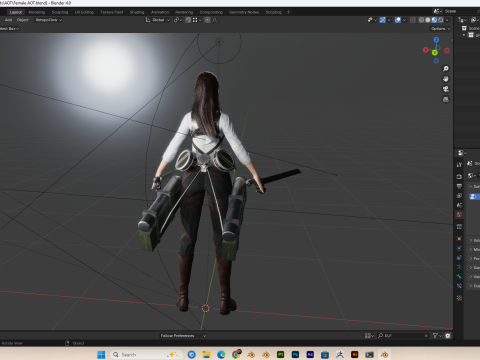
Task: Open the overlays options dropdown arrow
Action: (x=404, y=20)
